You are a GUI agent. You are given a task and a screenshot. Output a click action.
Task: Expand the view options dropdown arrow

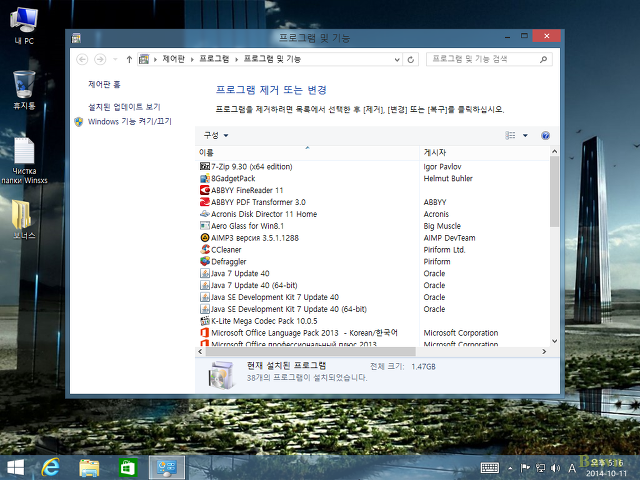pos(525,136)
